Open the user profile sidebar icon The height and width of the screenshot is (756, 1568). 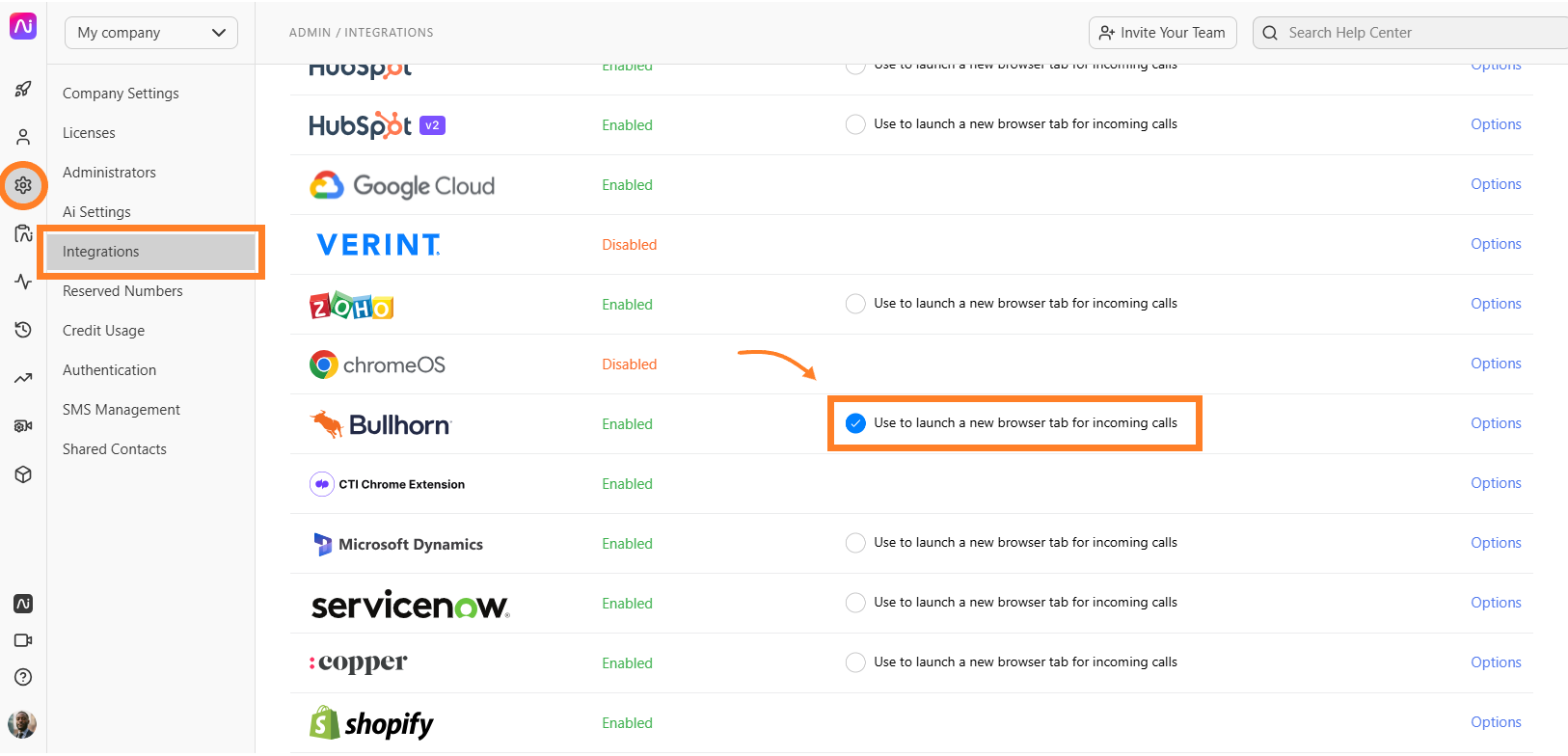tap(23, 137)
